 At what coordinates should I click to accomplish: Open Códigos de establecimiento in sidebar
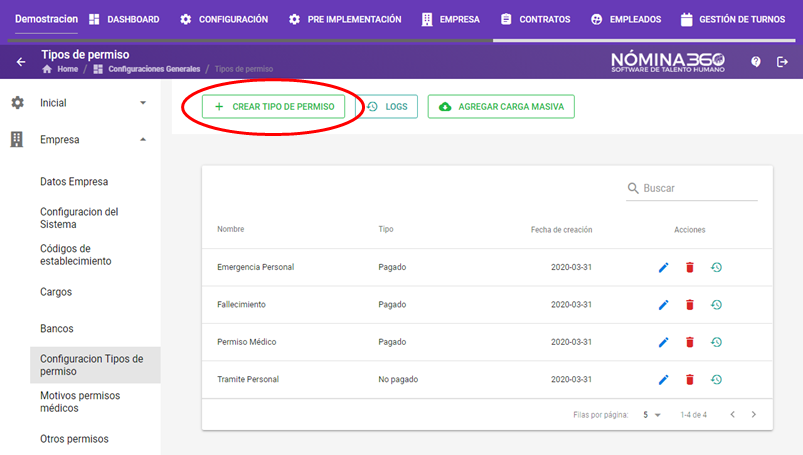(x=76, y=255)
